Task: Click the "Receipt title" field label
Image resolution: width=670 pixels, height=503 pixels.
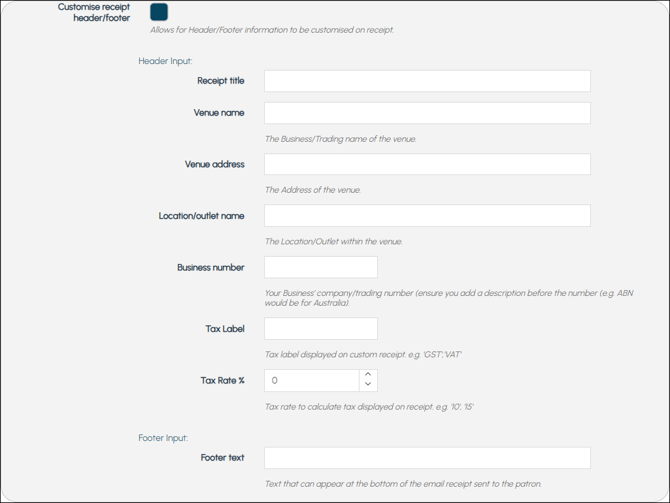Action: click(221, 81)
